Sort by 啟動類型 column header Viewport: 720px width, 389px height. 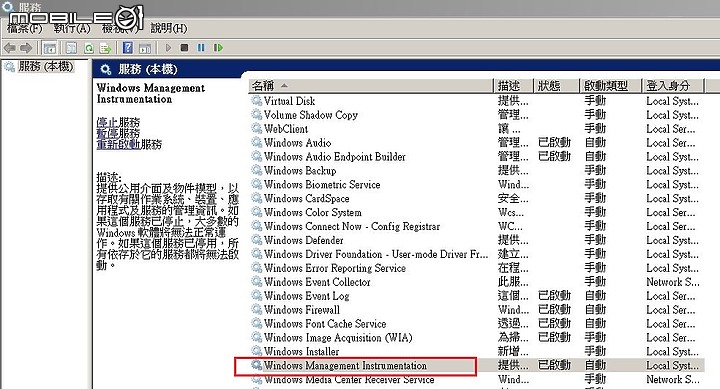610,86
